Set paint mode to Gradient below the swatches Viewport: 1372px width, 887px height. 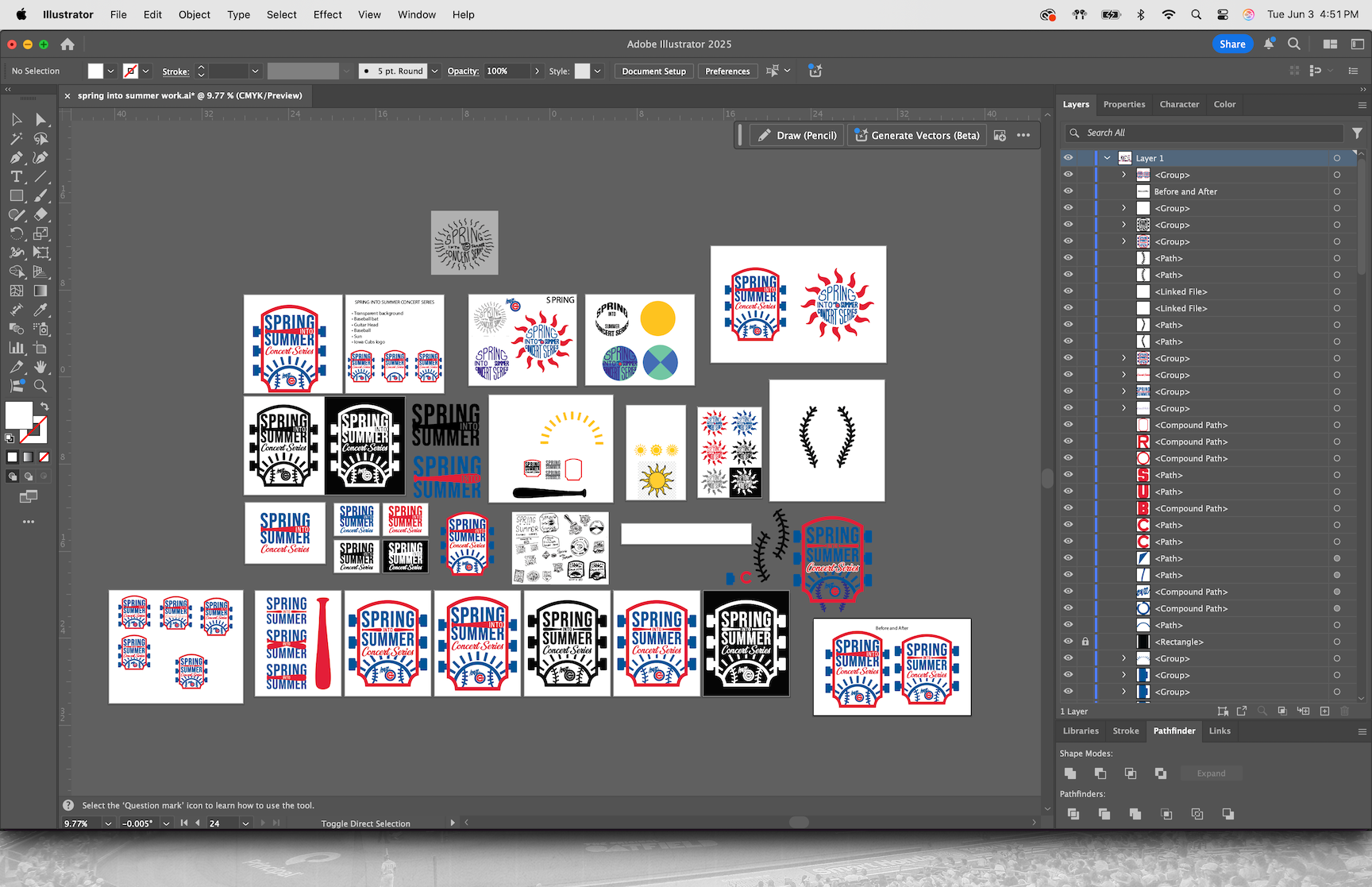tap(28, 457)
